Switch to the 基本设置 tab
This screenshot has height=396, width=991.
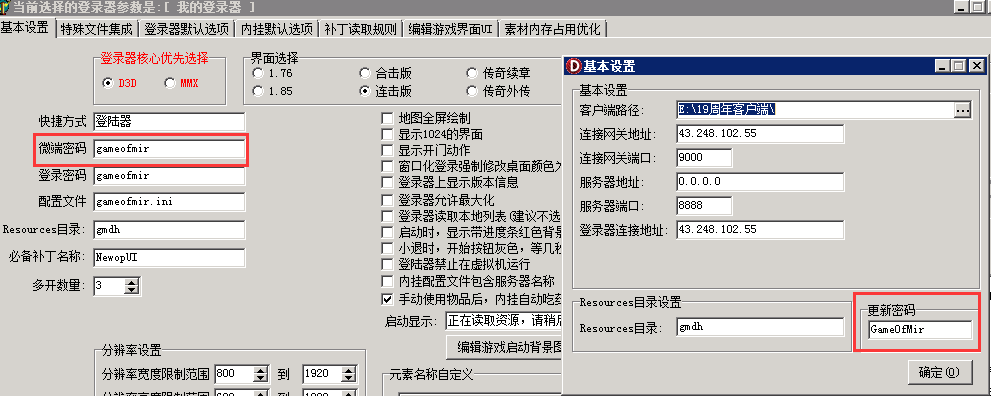click(26, 28)
